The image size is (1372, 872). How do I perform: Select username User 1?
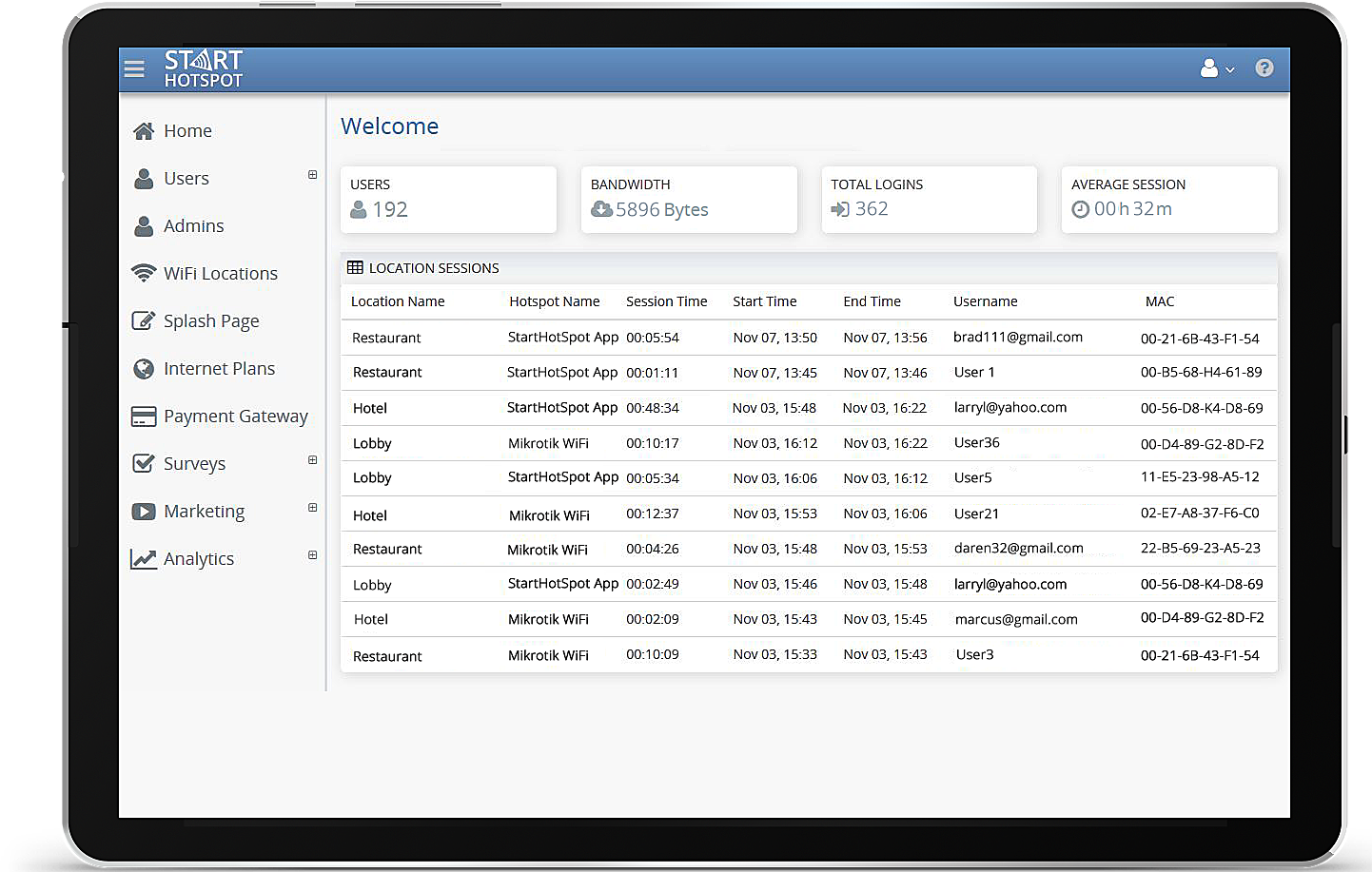point(974,373)
